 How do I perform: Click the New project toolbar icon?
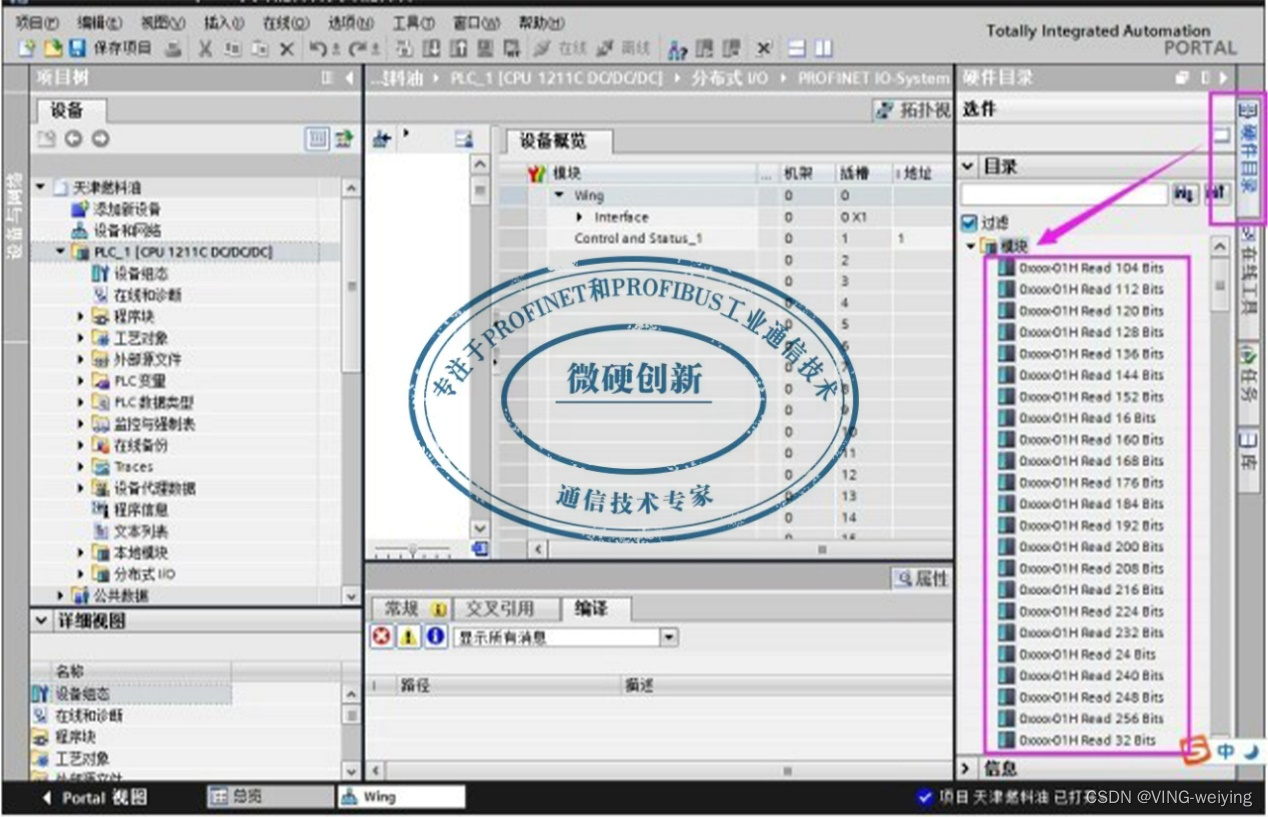click(26, 48)
